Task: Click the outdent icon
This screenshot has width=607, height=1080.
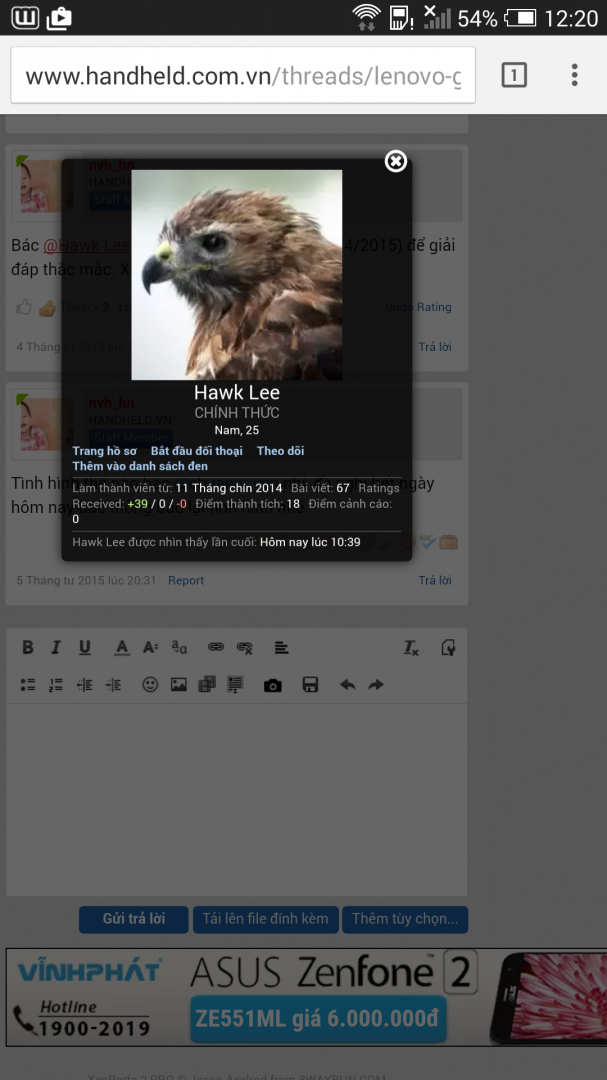Action: coord(84,684)
